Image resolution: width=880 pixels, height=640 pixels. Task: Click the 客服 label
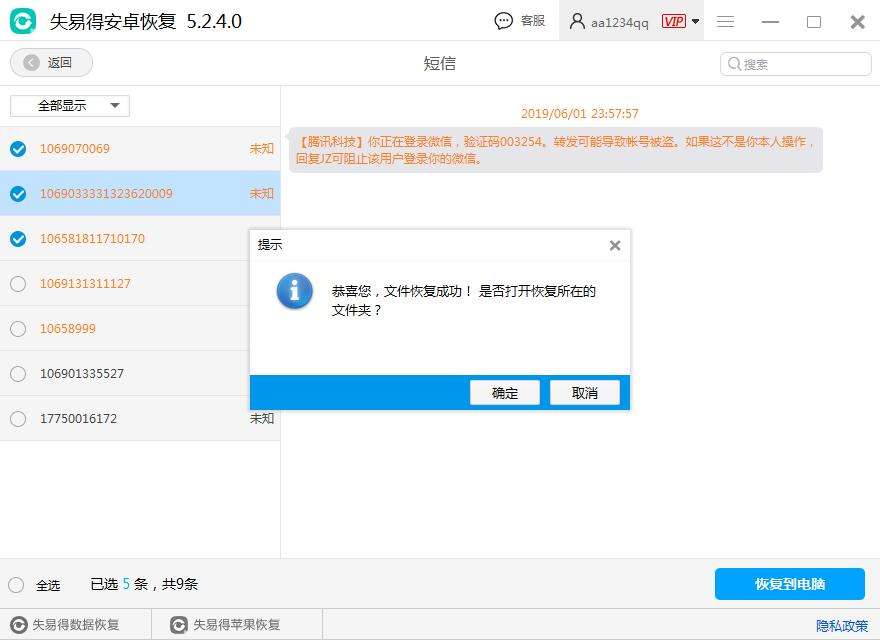(x=533, y=21)
